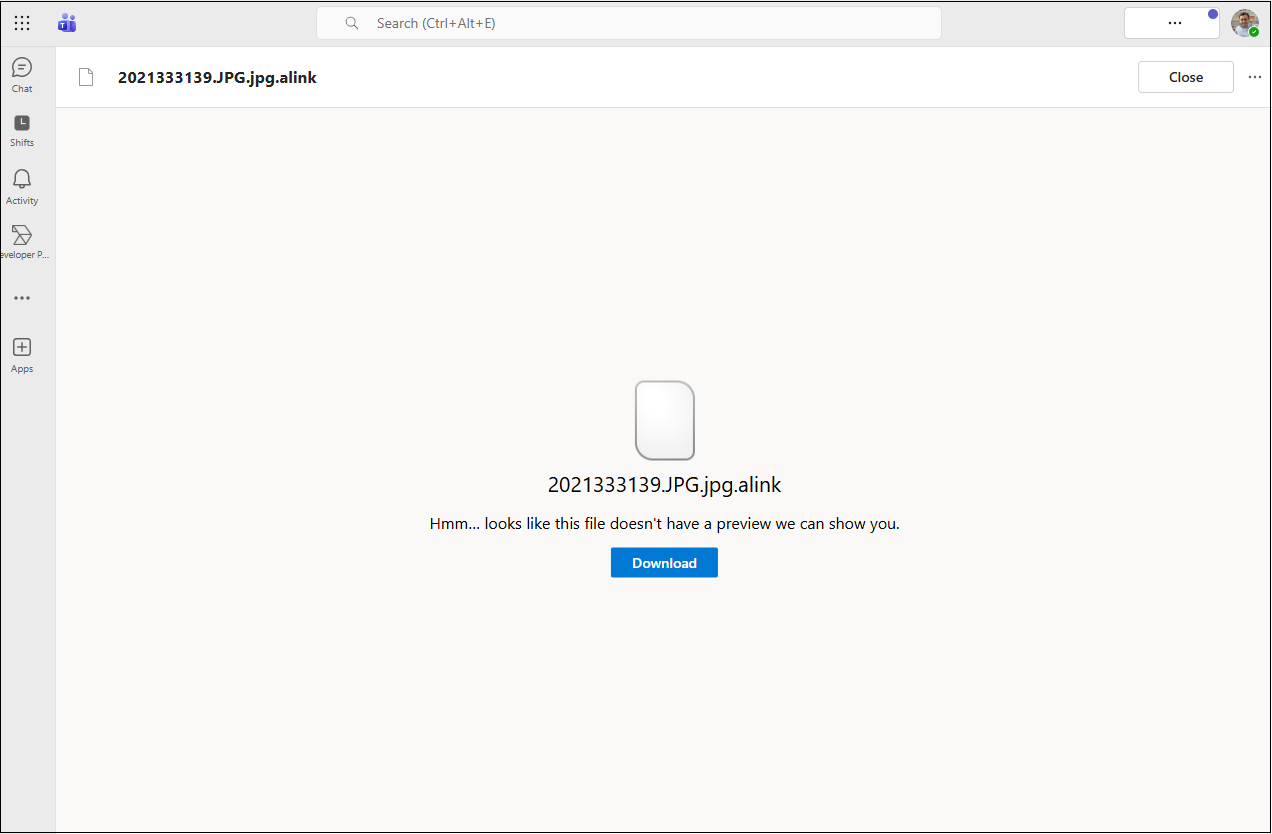Close the file preview
The width and height of the screenshot is (1272, 834).
point(1185,77)
